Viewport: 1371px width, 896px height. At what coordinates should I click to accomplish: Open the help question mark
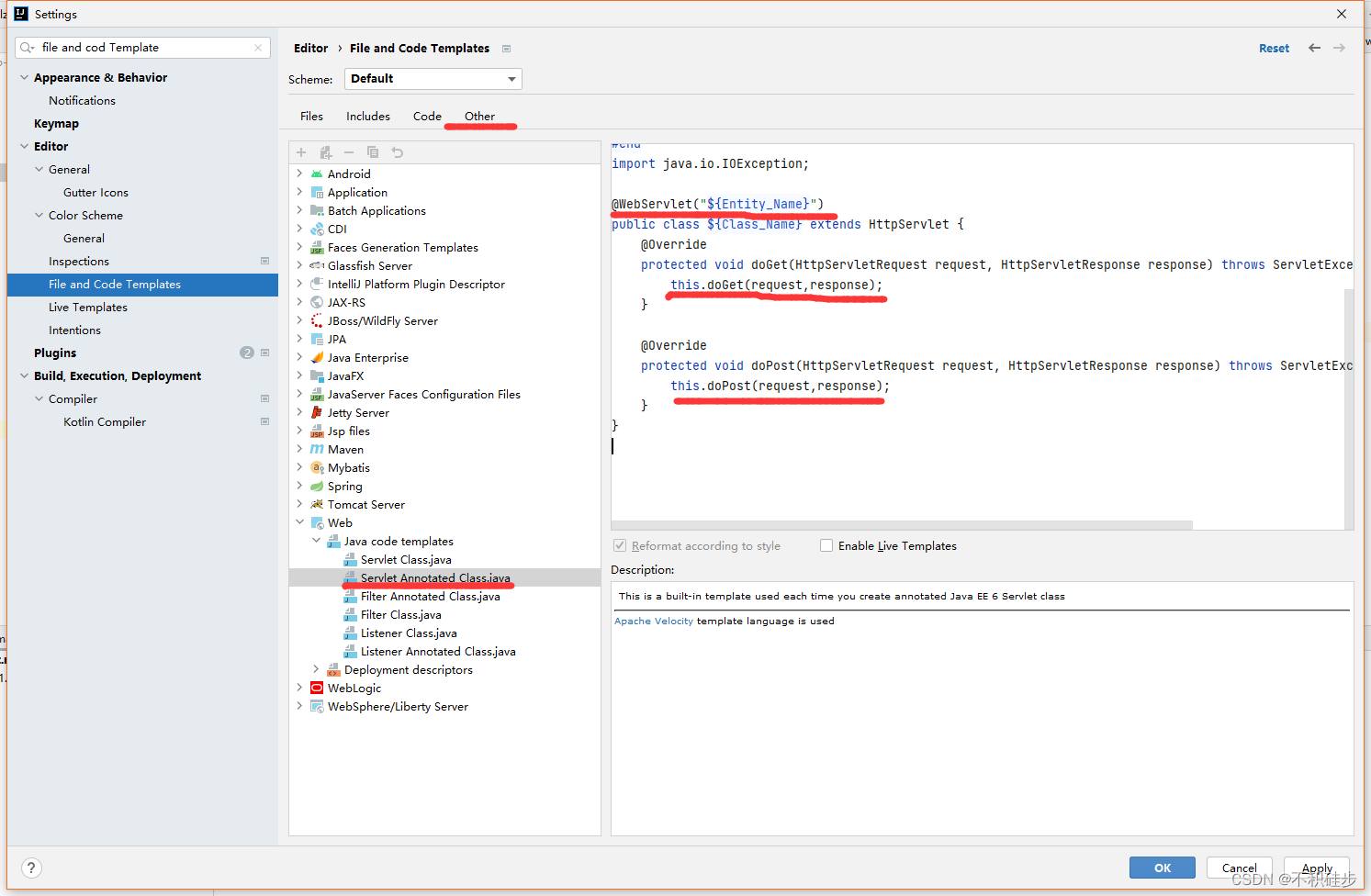(x=31, y=868)
